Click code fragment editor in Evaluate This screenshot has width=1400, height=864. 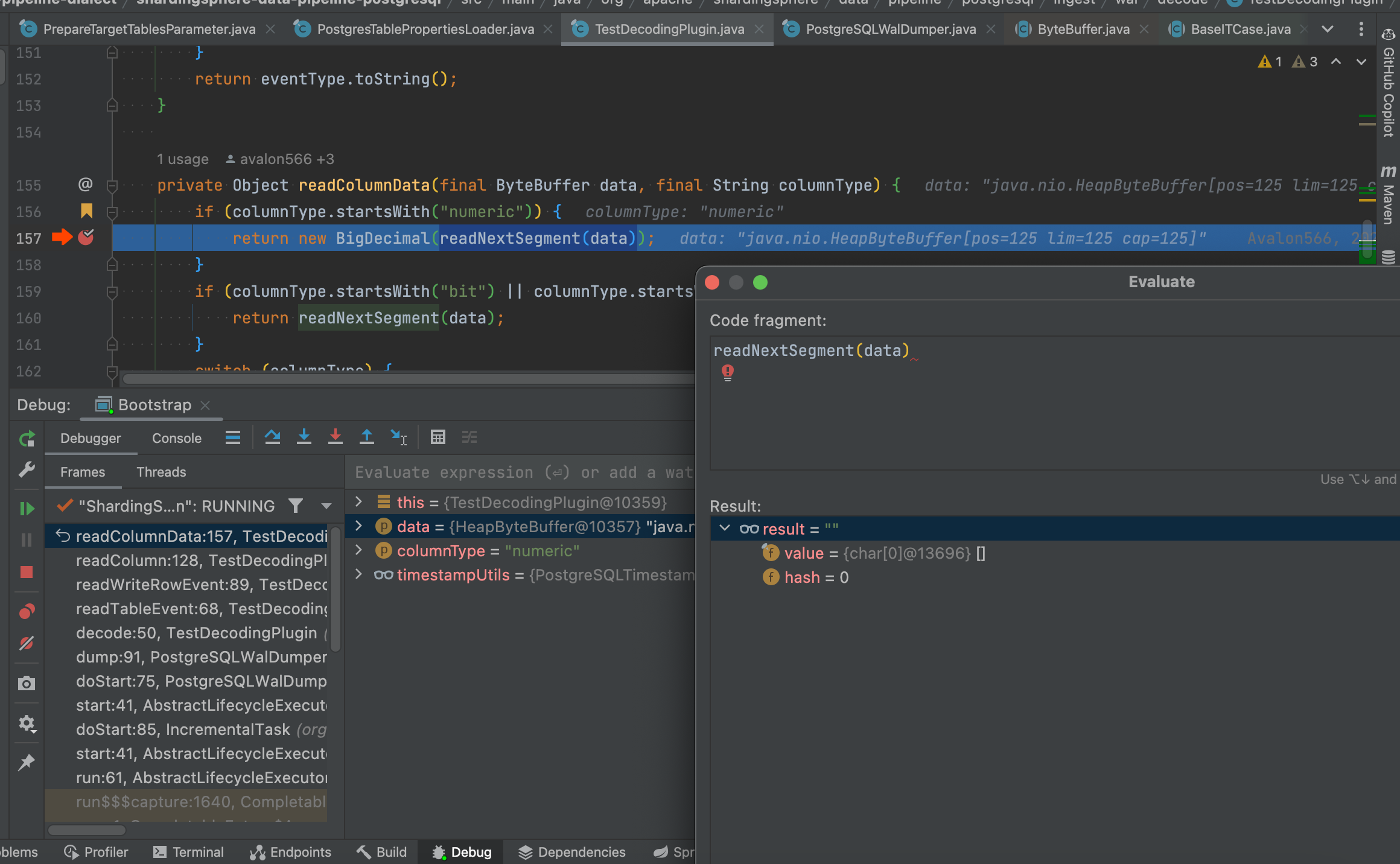[1054, 403]
